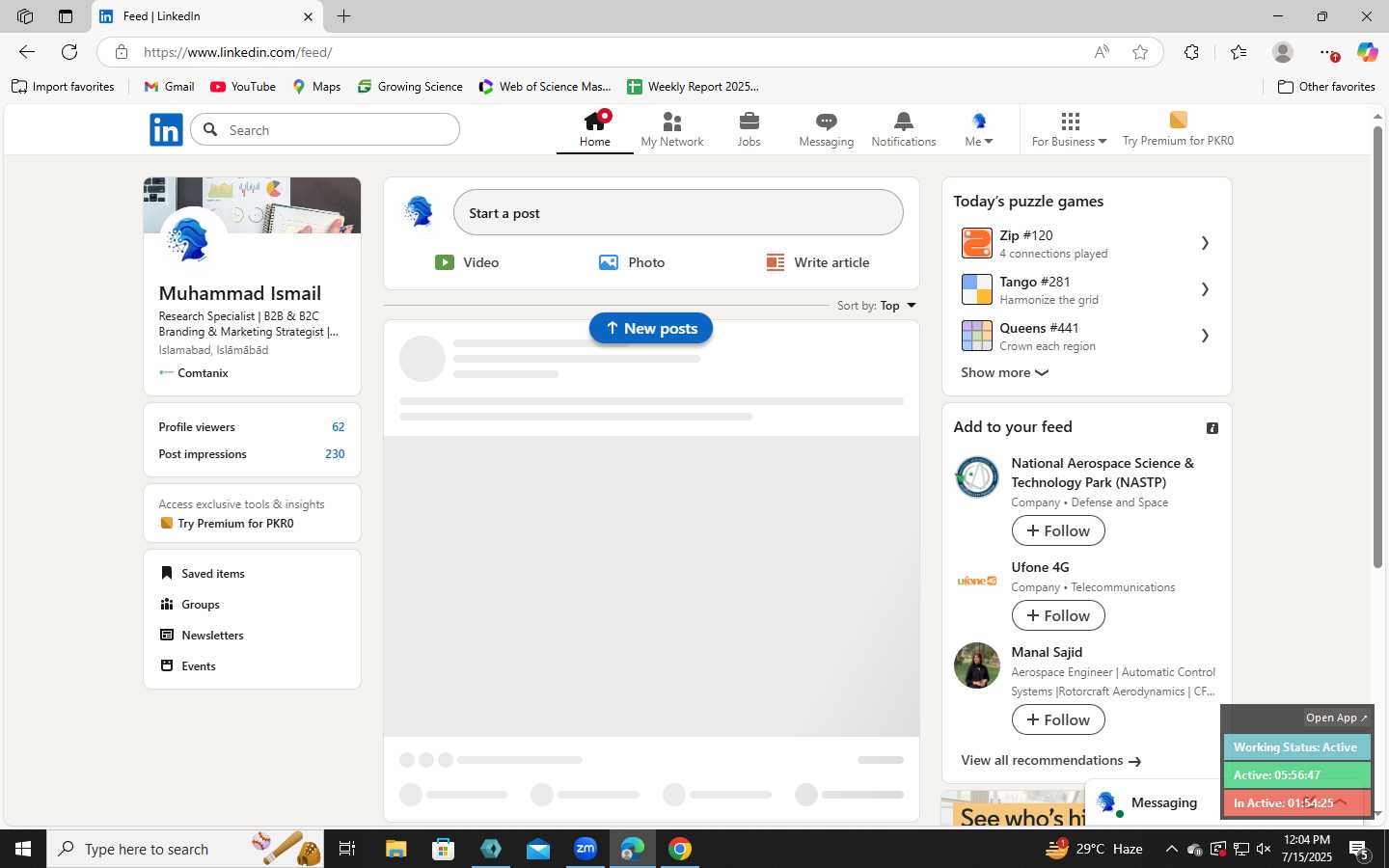
Task: Launch Chrome from the taskbar
Action: 680,849
